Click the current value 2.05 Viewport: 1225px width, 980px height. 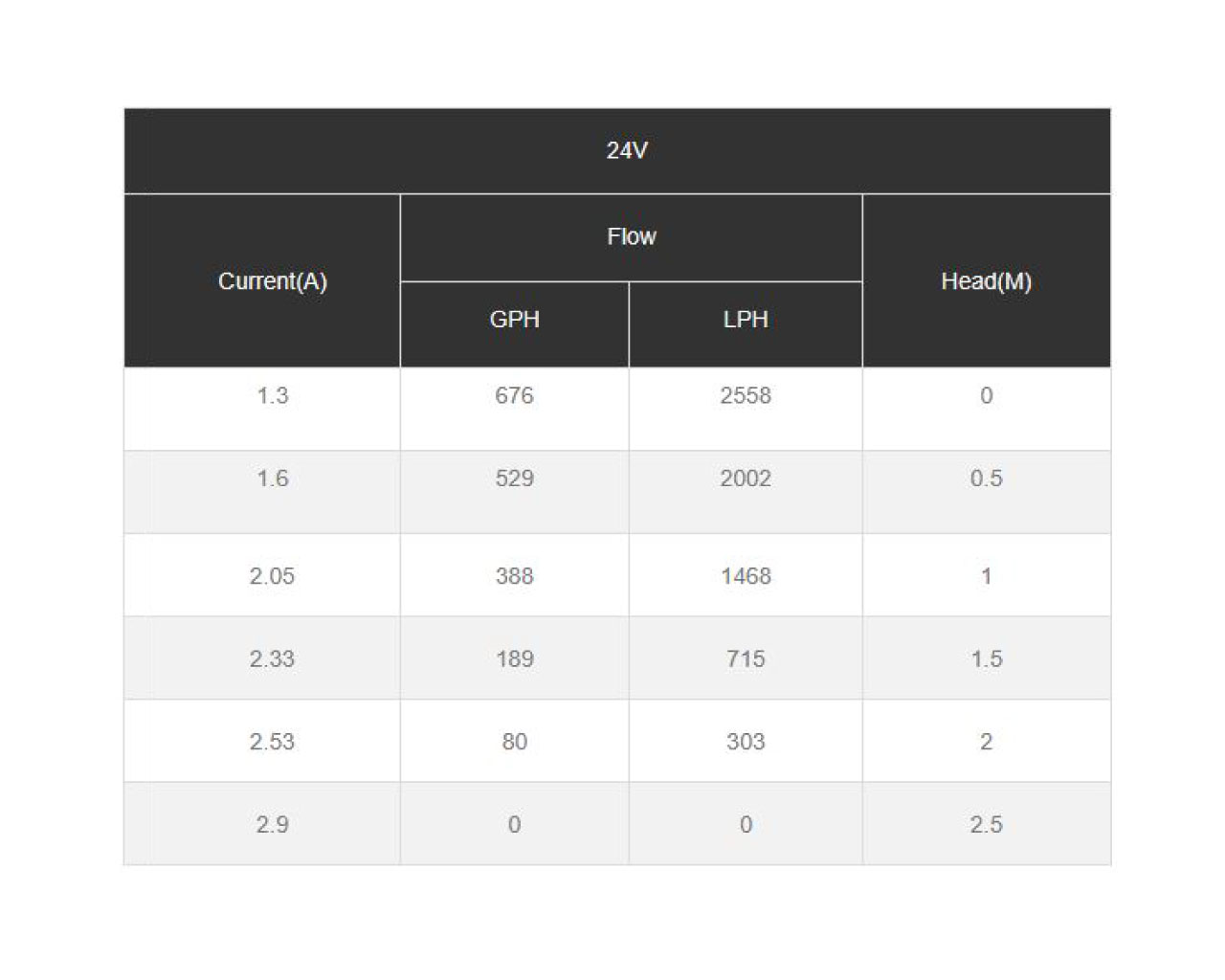(273, 576)
